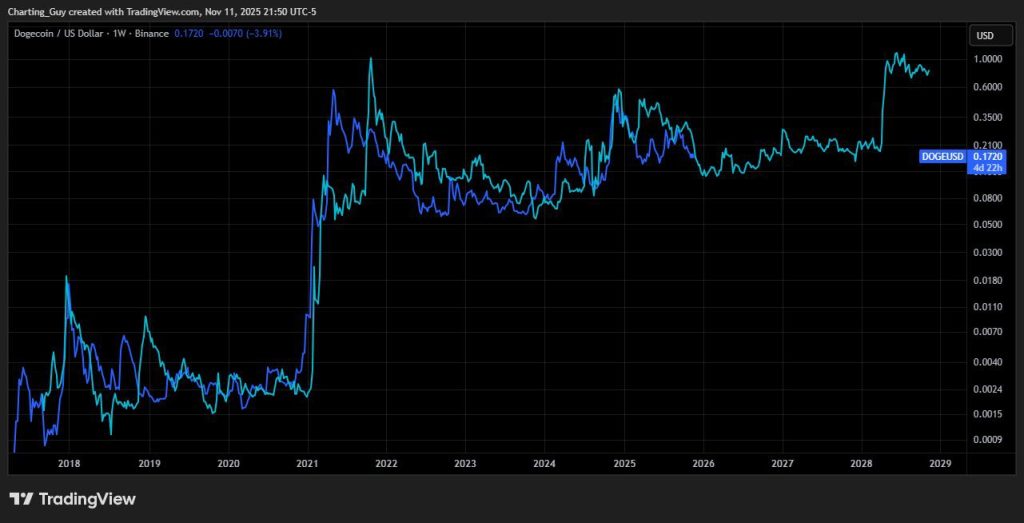Screen dimensions: 1024x523
Task: Open the USD currency selector
Action: point(985,36)
